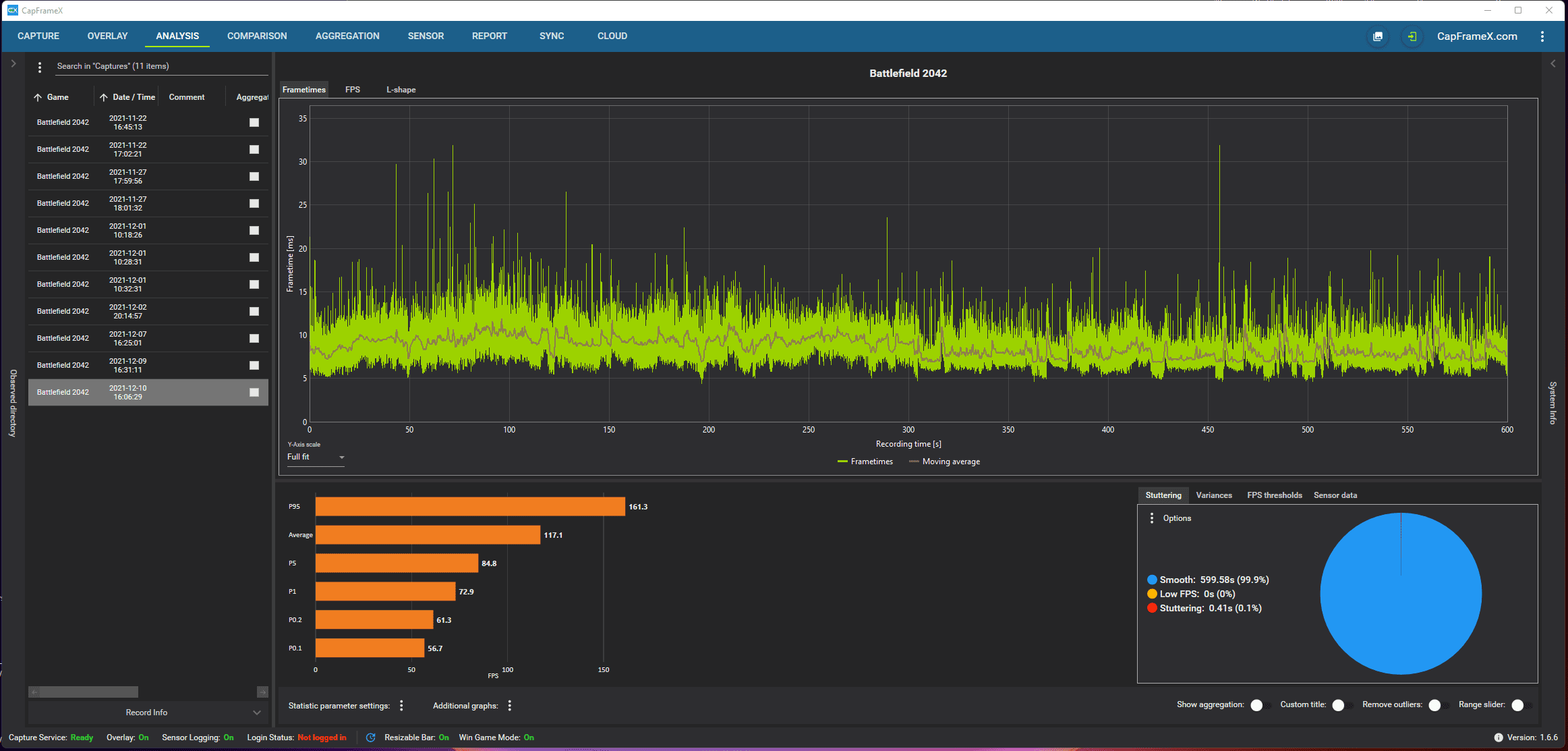Open the screenshot gallery icon in header
1568x751 pixels.
[x=1378, y=36]
